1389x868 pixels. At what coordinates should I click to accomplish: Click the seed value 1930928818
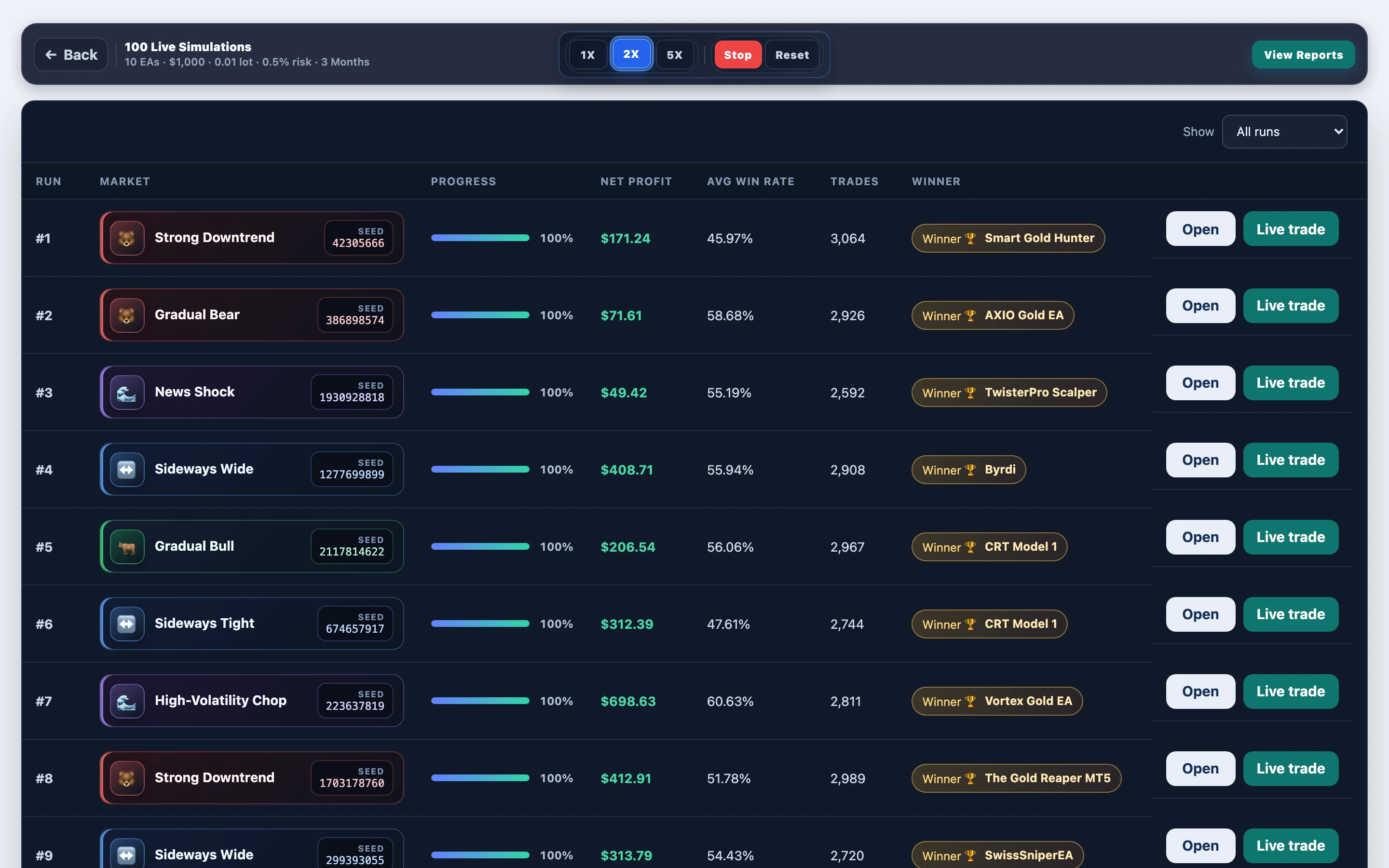352,397
